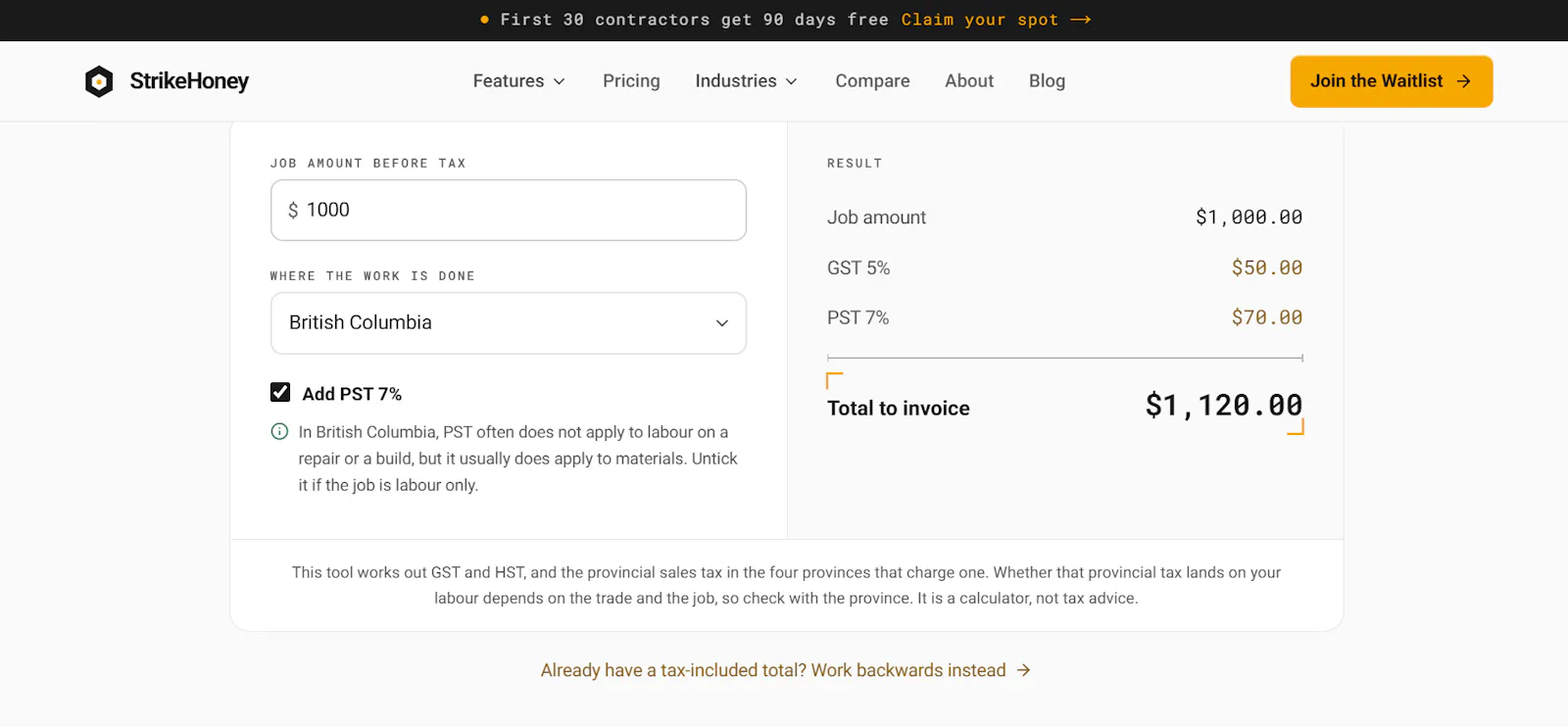This screenshot has height=727, width=1568.
Task: Untick the Add PST 7% checkbox
Action: pyautogui.click(x=280, y=393)
